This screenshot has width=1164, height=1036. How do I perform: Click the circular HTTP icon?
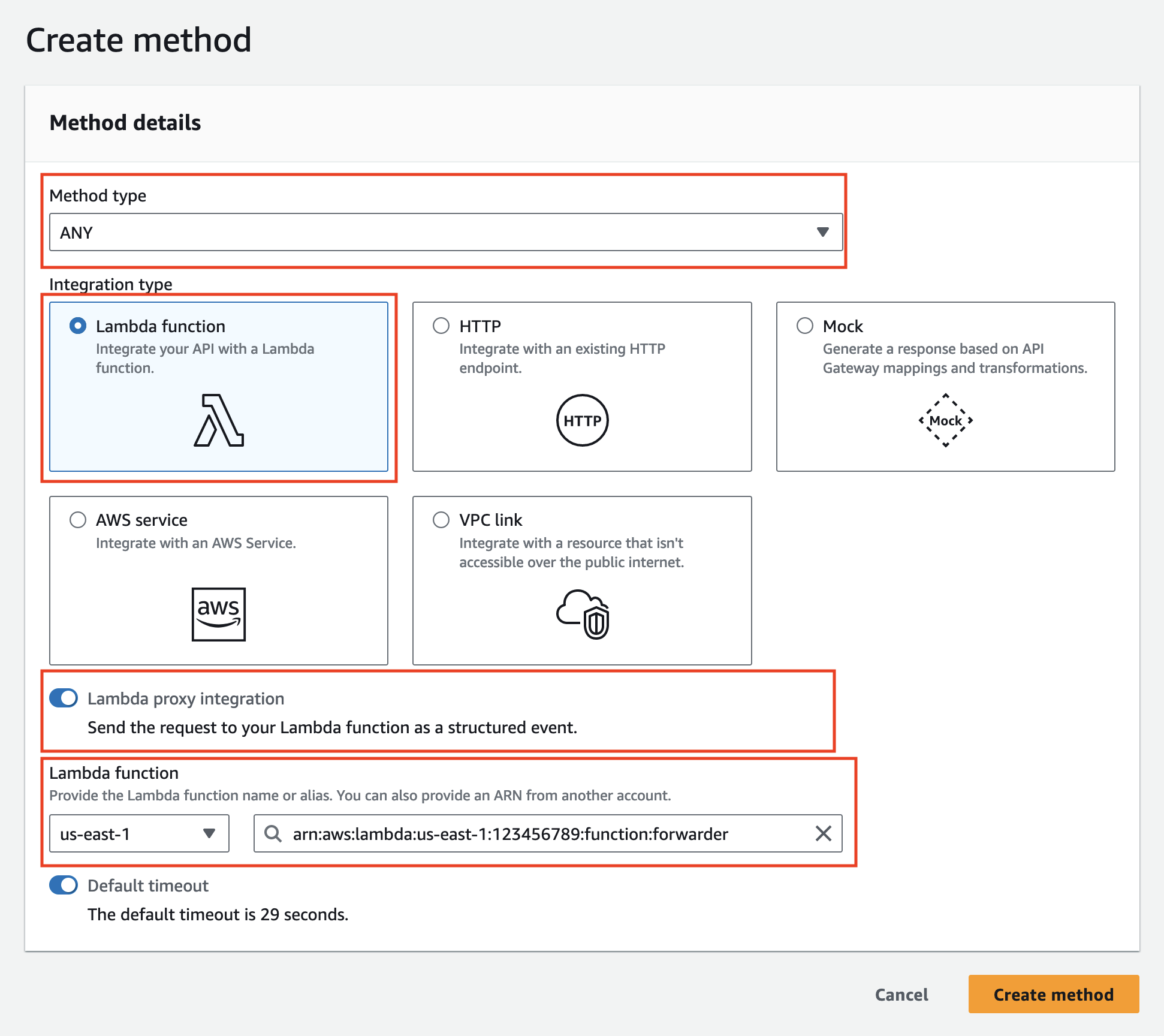click(x=583, y=420)
